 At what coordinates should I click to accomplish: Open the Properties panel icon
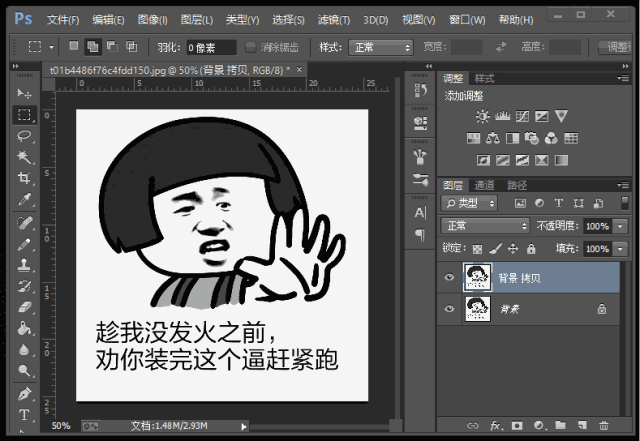(420, 123)
